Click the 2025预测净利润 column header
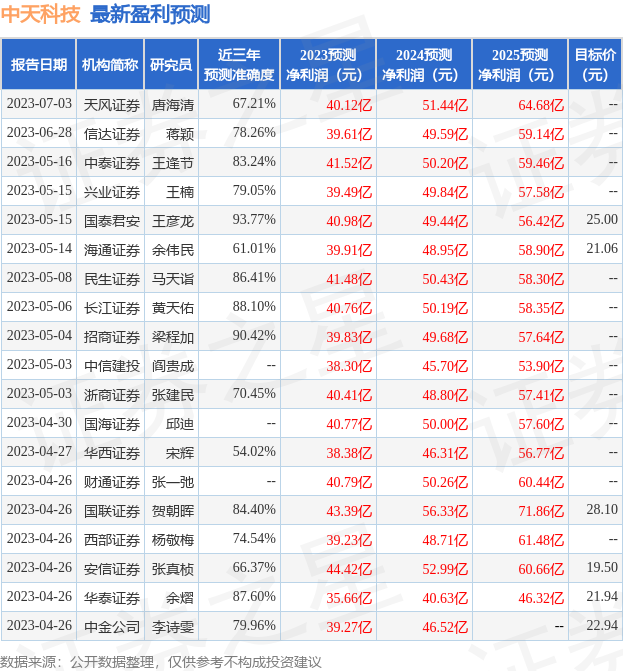This screenshot has height=671, width=623. tap(520, 65)
